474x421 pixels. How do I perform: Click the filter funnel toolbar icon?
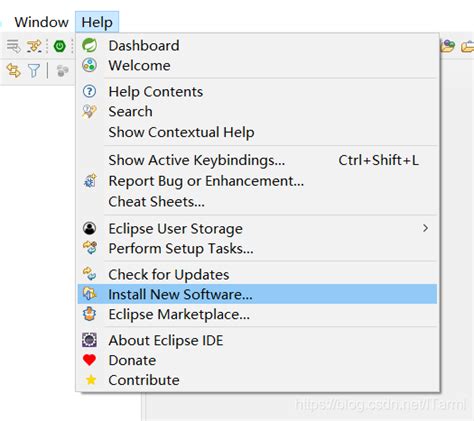click(34, 70)
